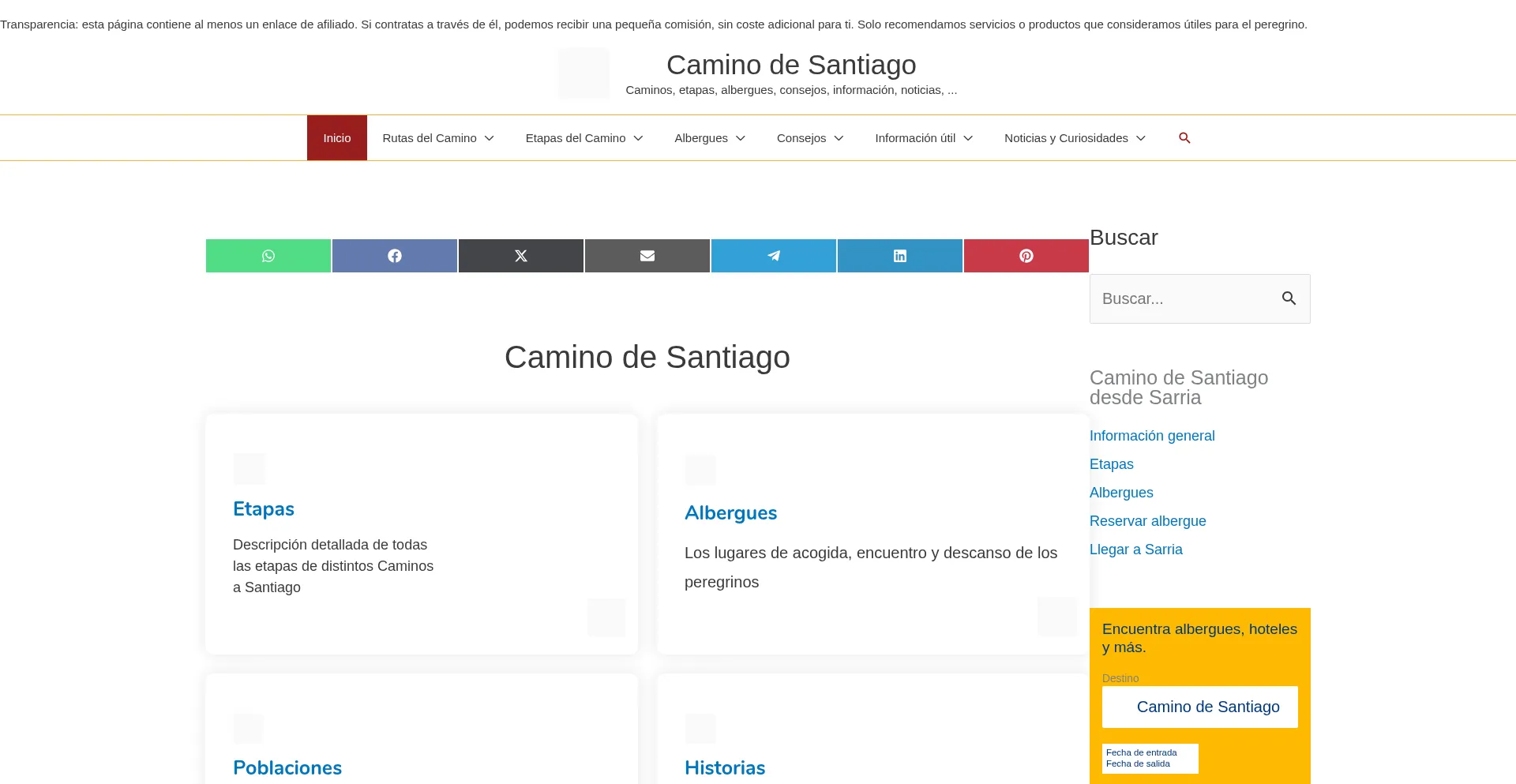Click the Camino de Santiago site title

click(x=791, y=65)
